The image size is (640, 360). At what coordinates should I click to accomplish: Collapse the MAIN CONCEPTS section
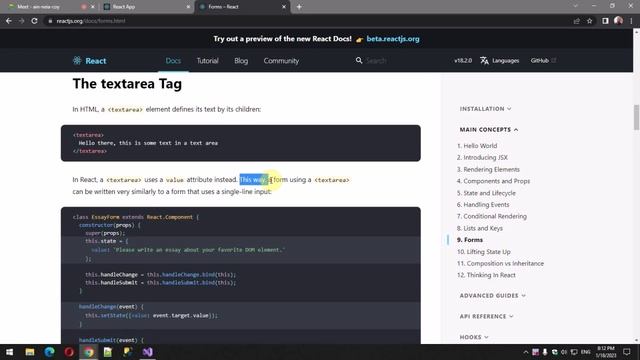pyautogui.click(x=489, y=129)
